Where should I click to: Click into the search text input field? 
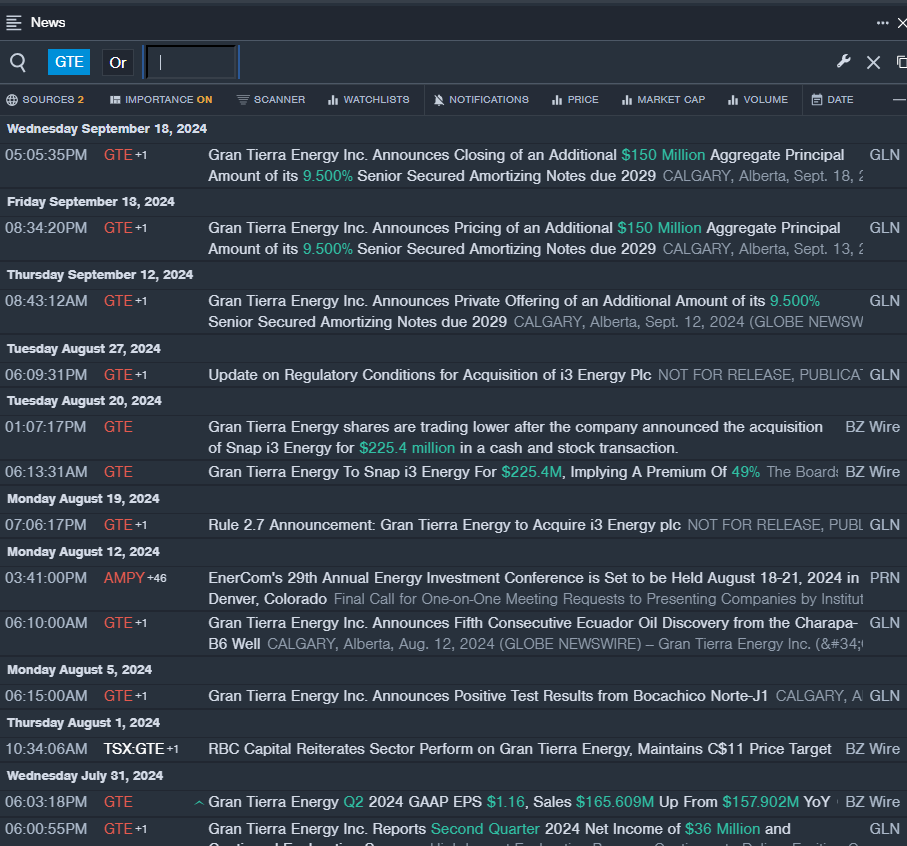tap(192, 62)
